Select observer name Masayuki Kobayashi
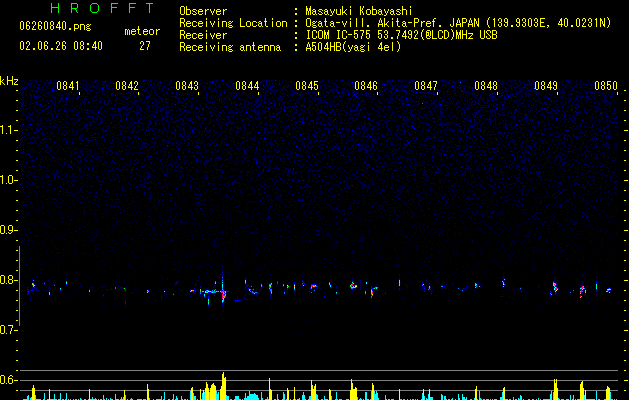The width and height of the screenshot is (629, 400). click(x=359, y=11)
